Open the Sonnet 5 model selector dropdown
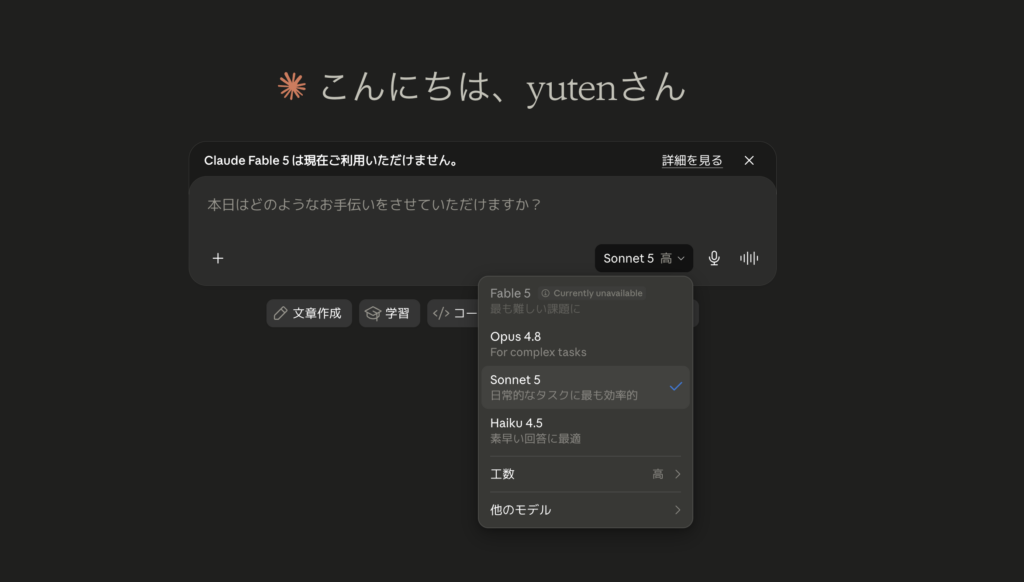The image size is (1024, 582). click(x=643, y=258)
